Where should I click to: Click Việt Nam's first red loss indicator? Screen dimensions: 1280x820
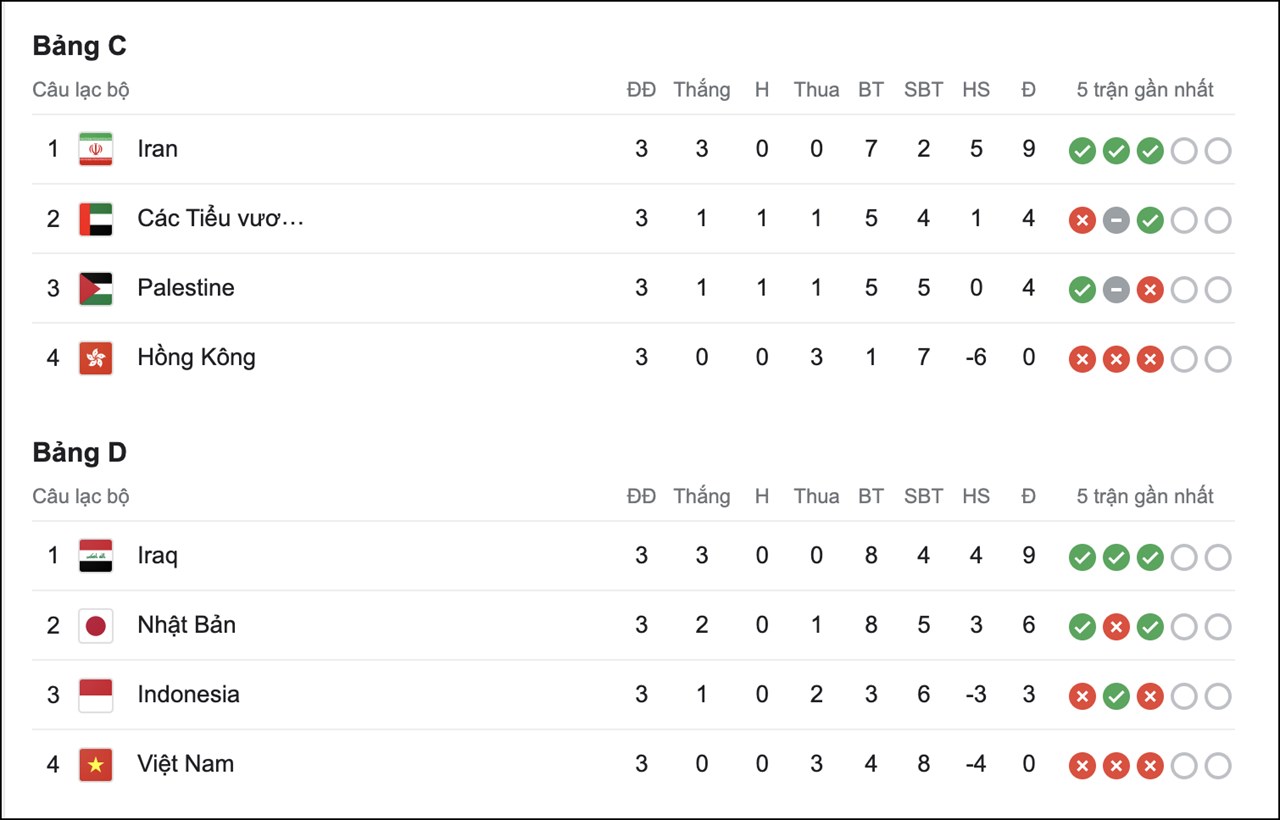tap(1082, 766)
